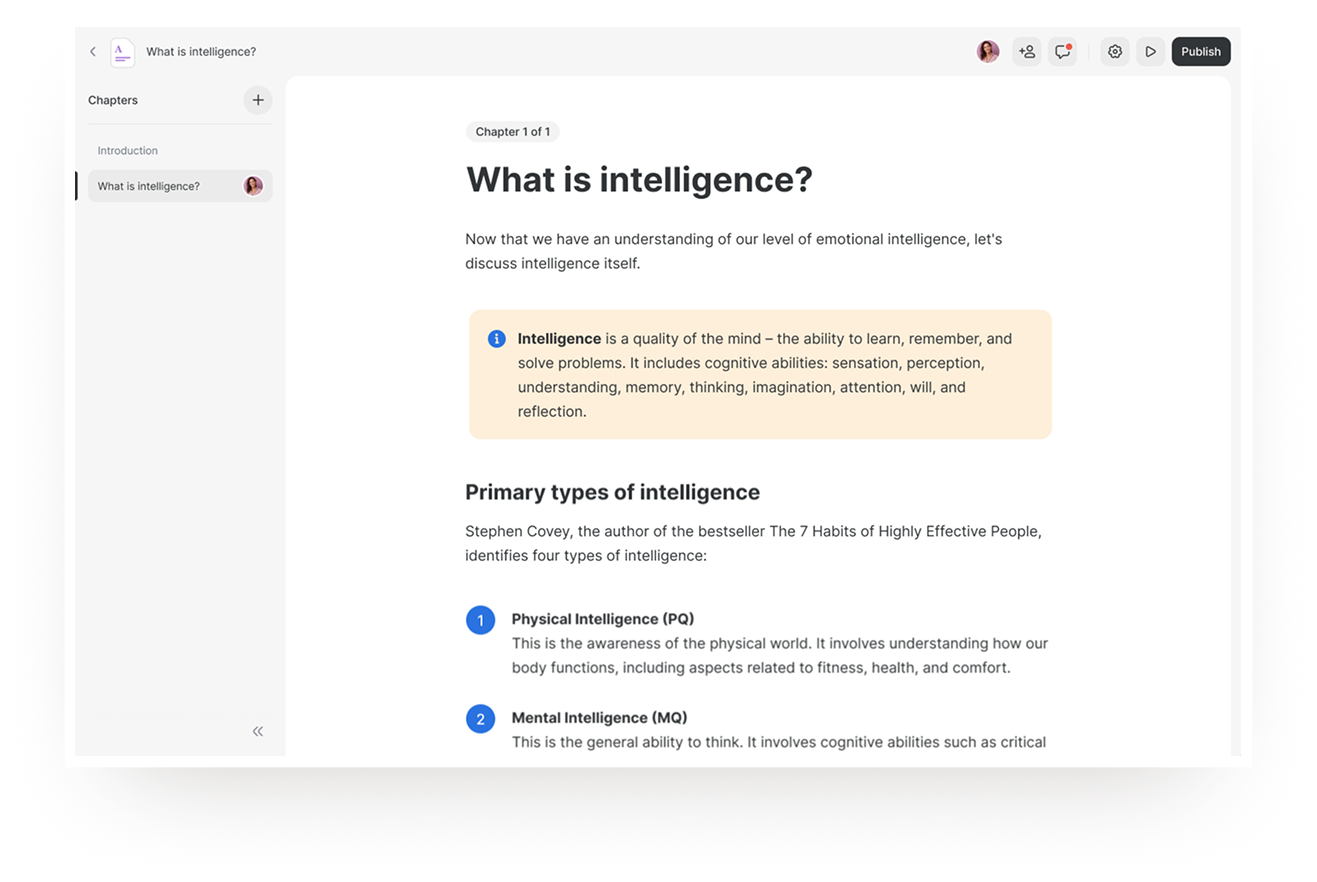This screenshot has height=882, width=1317.
Task: Click the purple course document icon
Action: click(122, 52)
